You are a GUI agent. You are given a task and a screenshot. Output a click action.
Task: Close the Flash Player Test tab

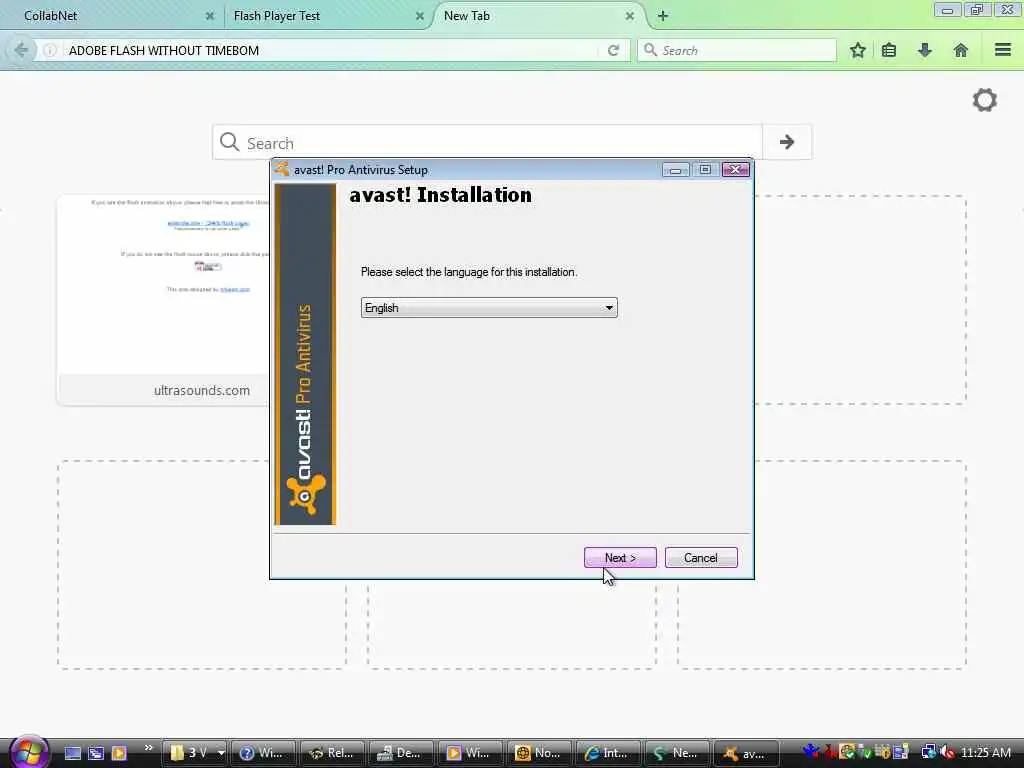click(x=419, y=16)
